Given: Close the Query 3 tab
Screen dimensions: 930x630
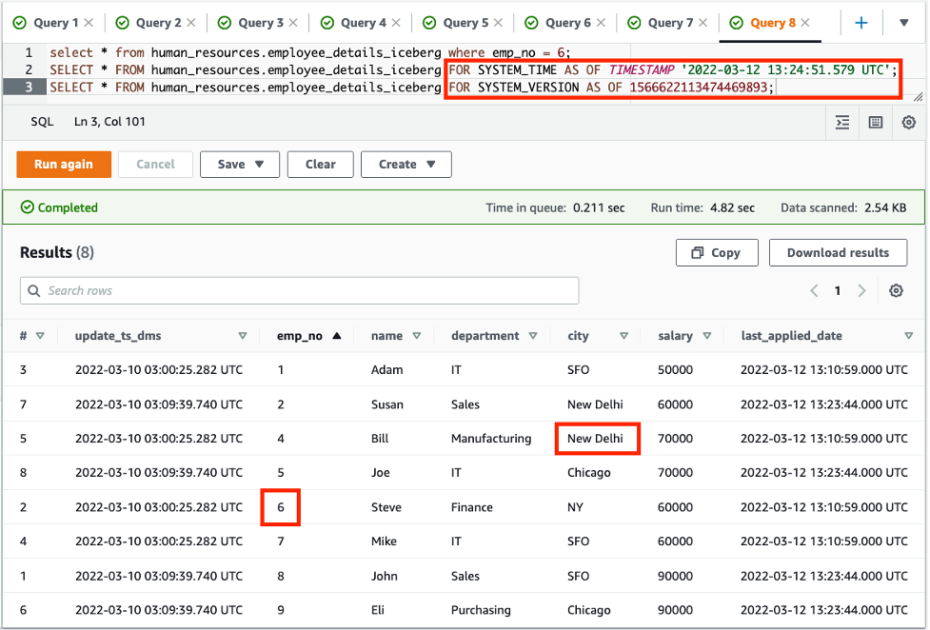Looking at the screenshot, I should tap(293, 22).
